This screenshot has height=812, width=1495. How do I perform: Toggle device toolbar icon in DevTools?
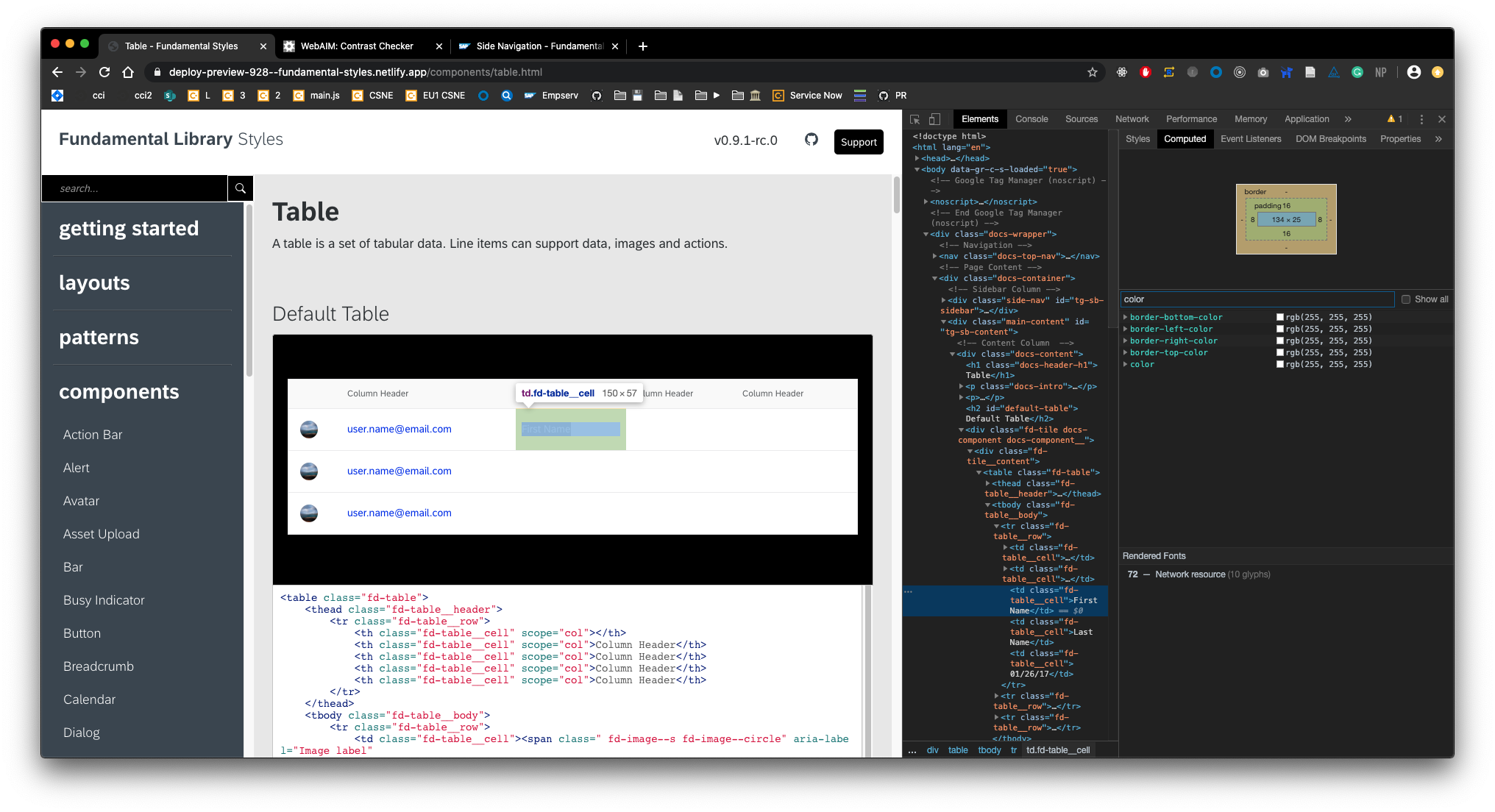click(934, 119)
